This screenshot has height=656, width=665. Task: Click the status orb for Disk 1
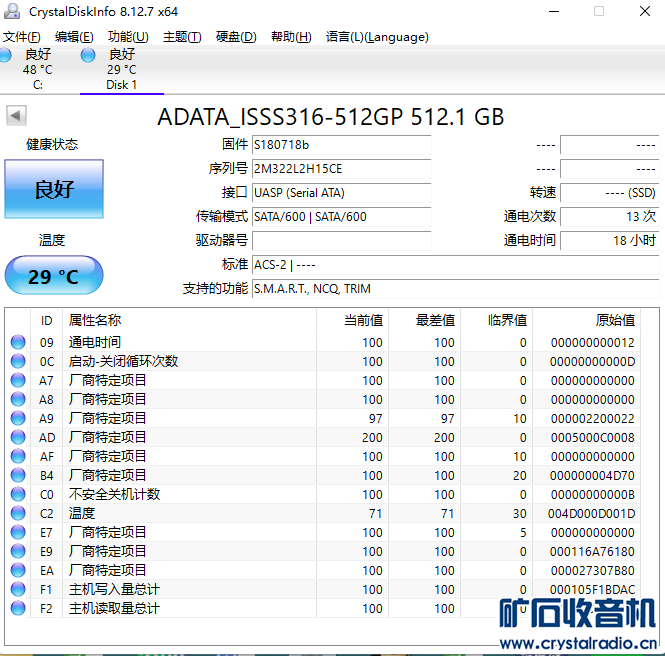click(x=88, y=55)
